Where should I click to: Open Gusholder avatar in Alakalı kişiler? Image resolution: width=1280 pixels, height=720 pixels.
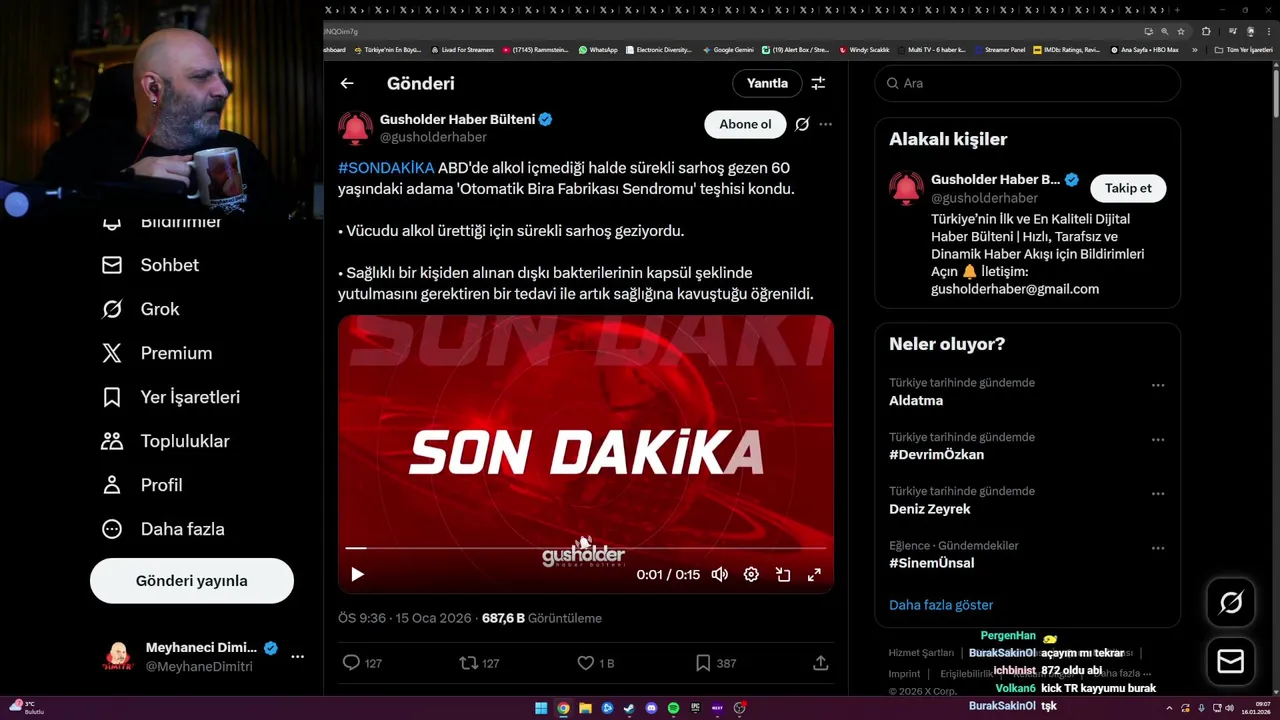[906, 188]
